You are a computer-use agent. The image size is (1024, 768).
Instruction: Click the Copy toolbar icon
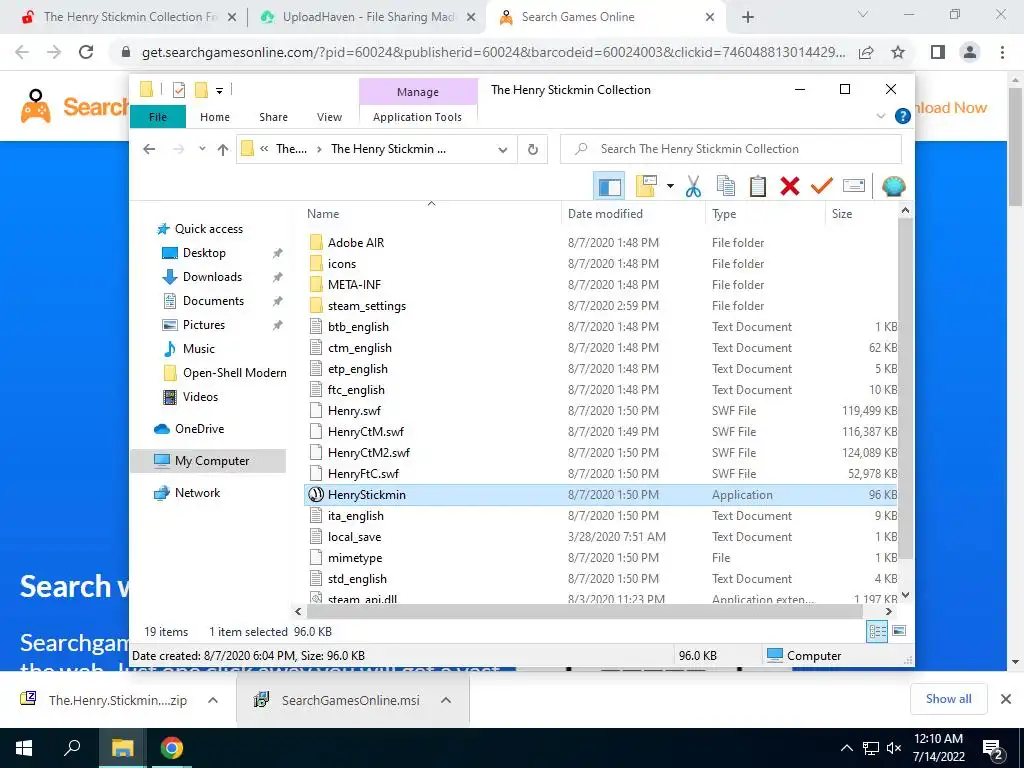click(726, 187)
